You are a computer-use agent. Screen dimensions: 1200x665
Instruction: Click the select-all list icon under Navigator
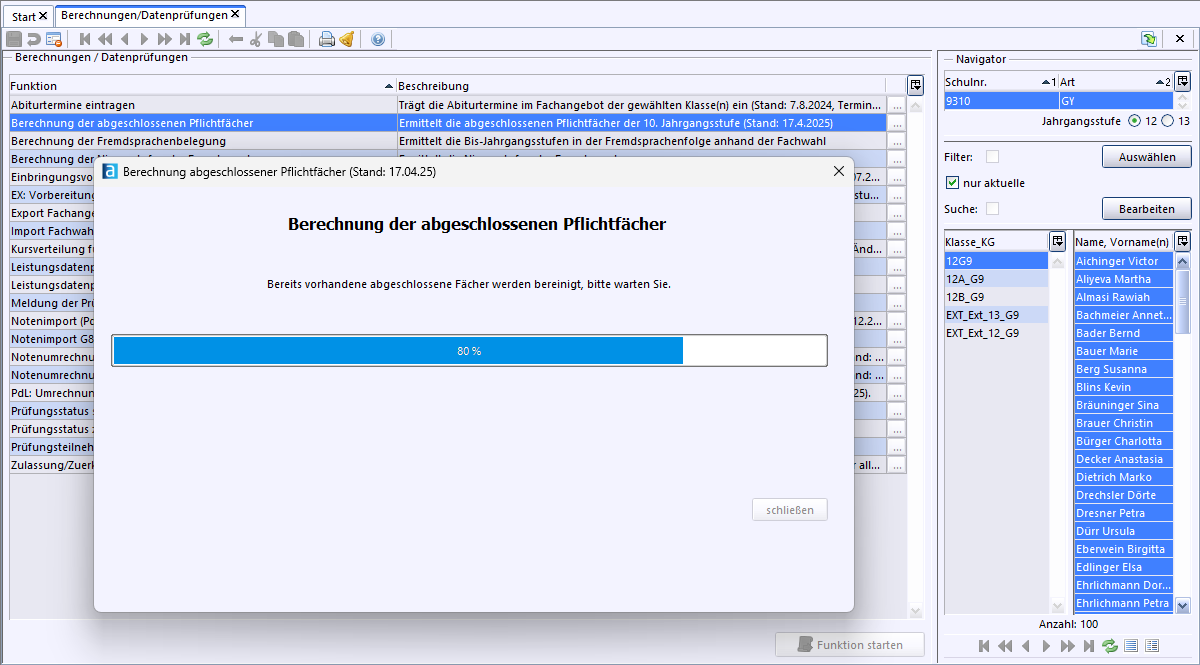pos(1131,646)
